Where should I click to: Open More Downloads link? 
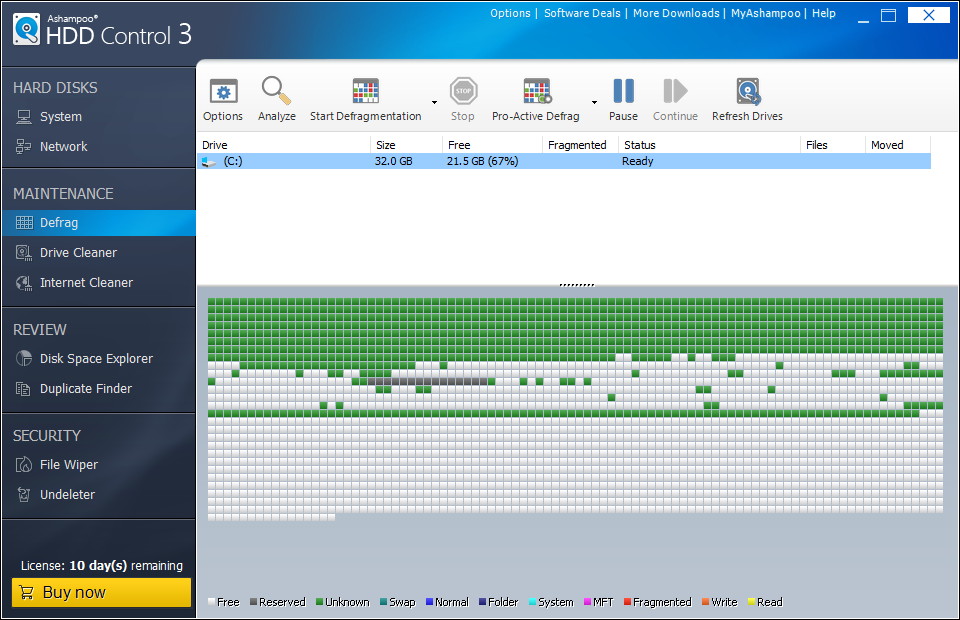tap(676, 13)
